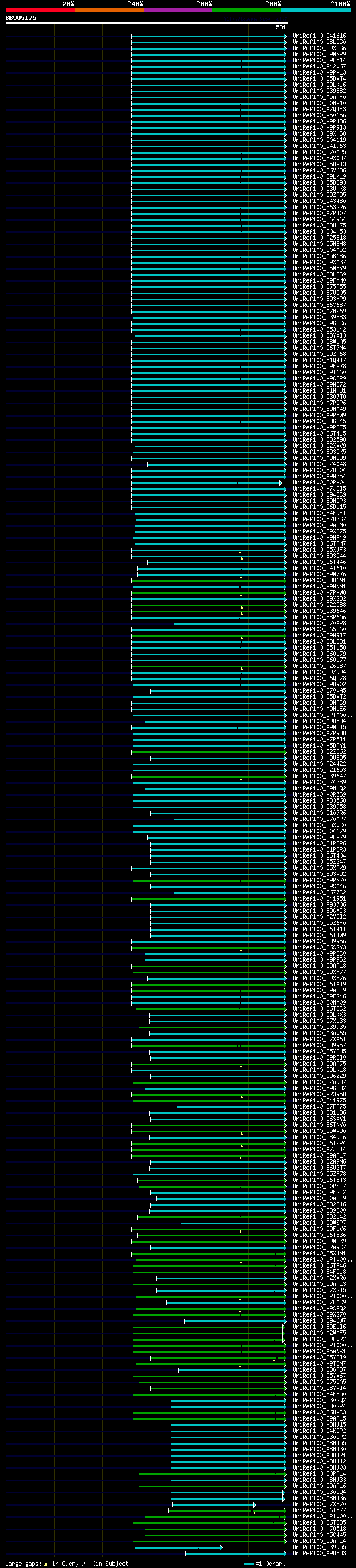The image size is (356, 1568).
Task: Click the green alignment bar for UniRef100_Q41951
Action: coord(209,898)
